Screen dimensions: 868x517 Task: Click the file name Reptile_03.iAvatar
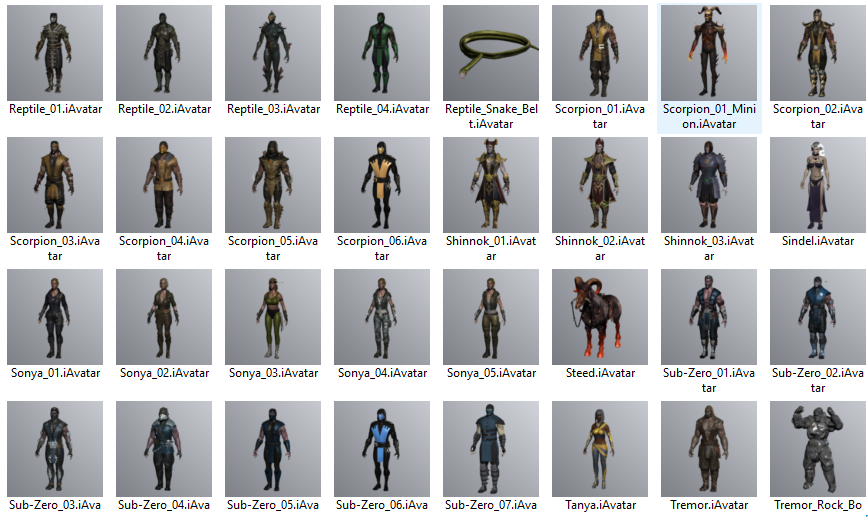273,109
